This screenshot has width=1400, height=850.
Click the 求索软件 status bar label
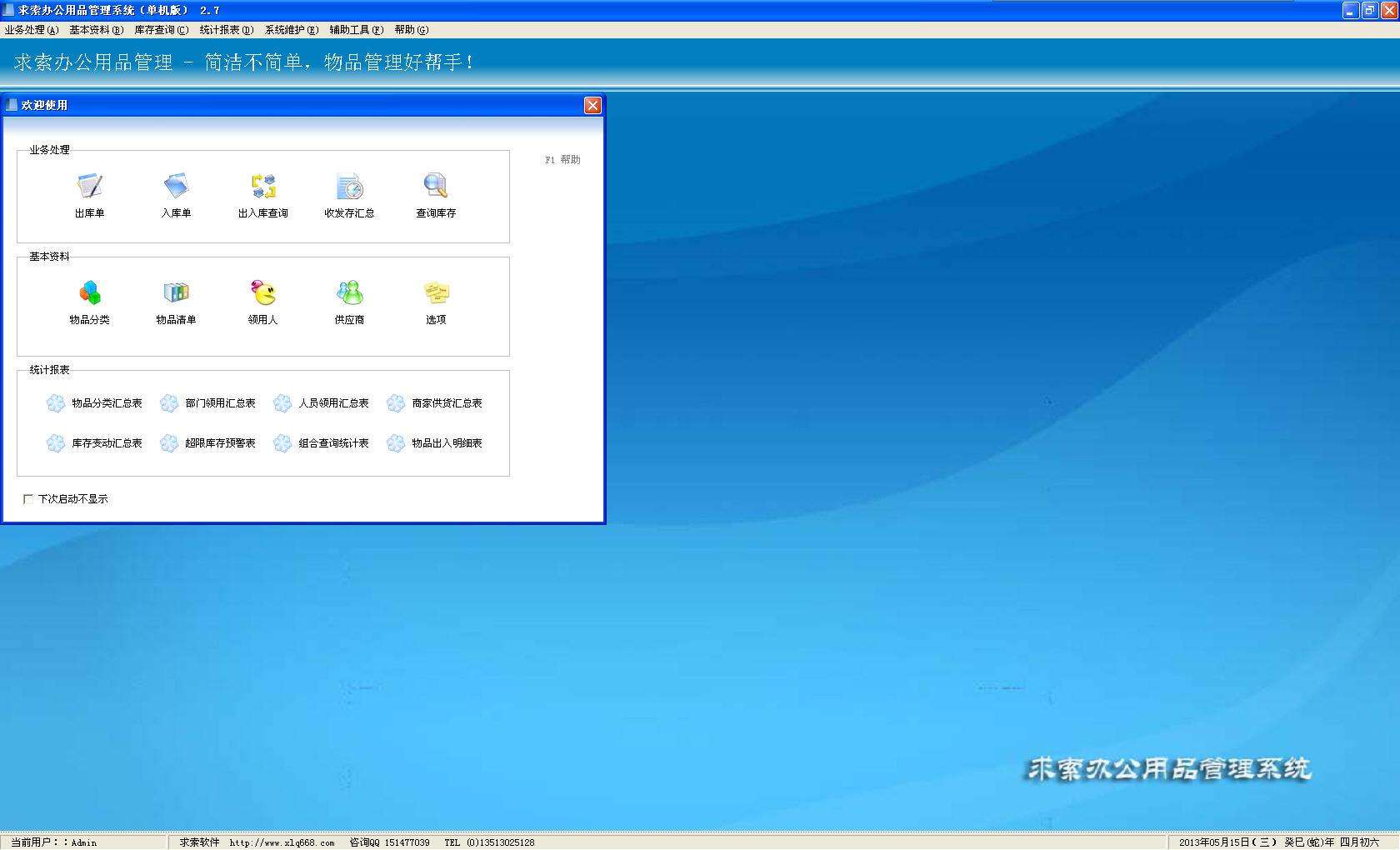pyautogui.click(x=199, y=842)
